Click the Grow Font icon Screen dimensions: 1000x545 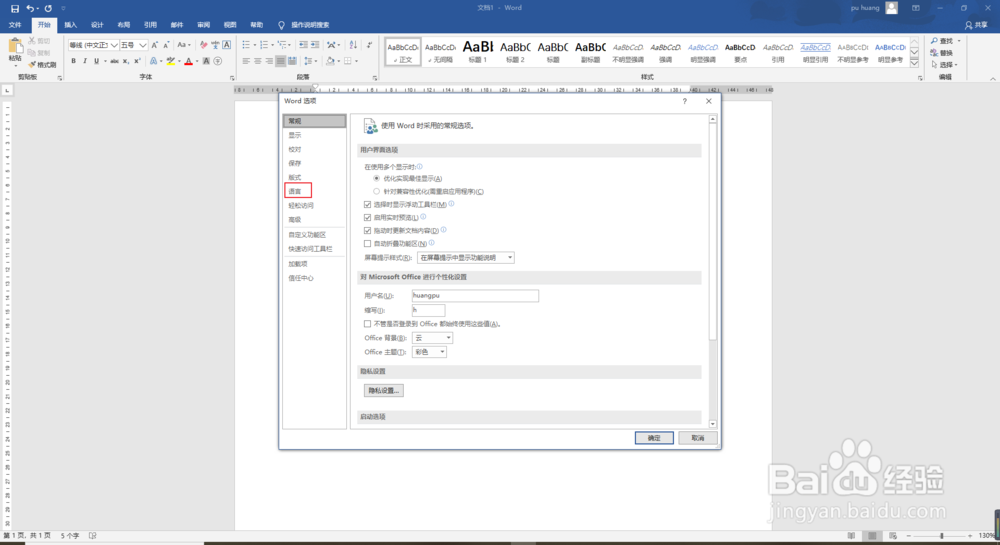tap(154, 45)
